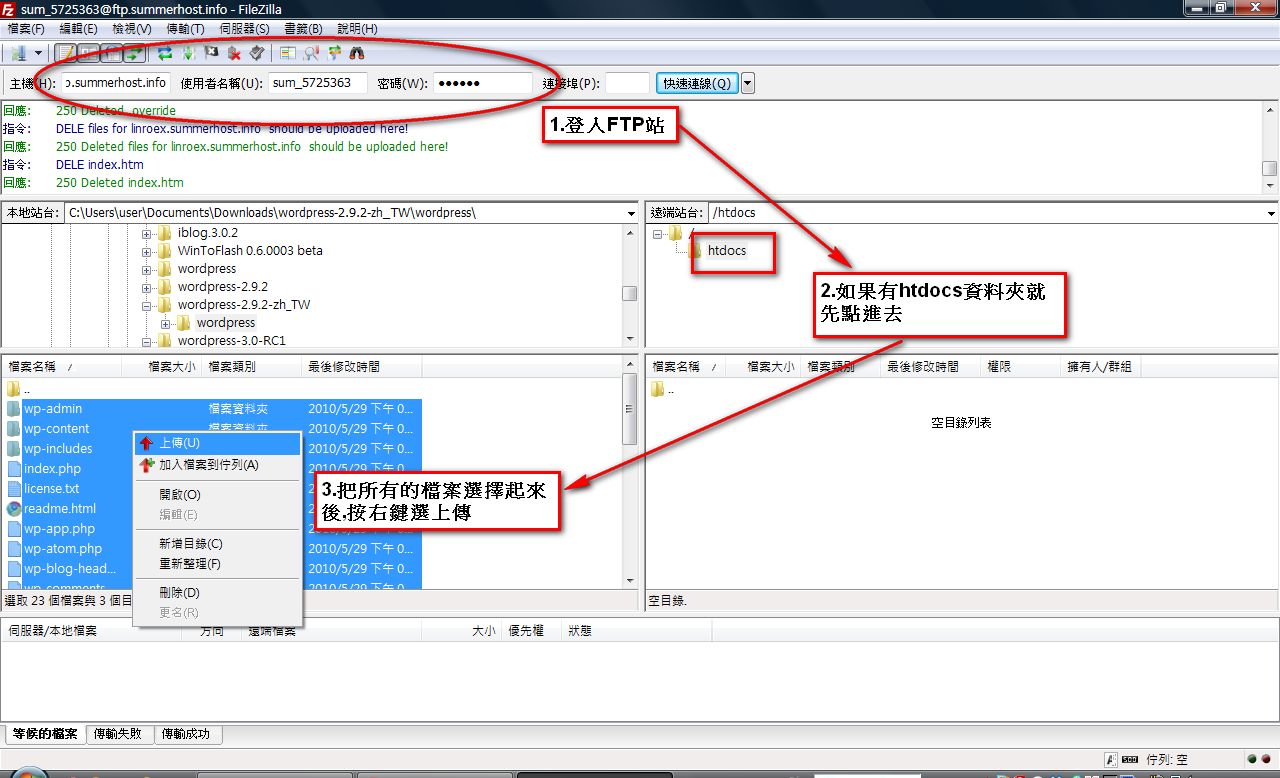Select the htdocs remote folder

pos(726,251)
